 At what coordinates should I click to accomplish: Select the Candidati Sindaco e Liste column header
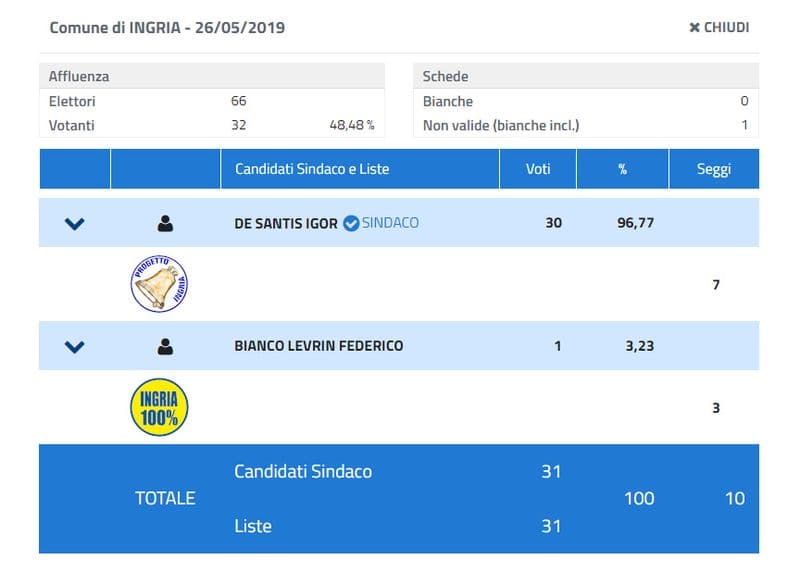pos(311,169)
